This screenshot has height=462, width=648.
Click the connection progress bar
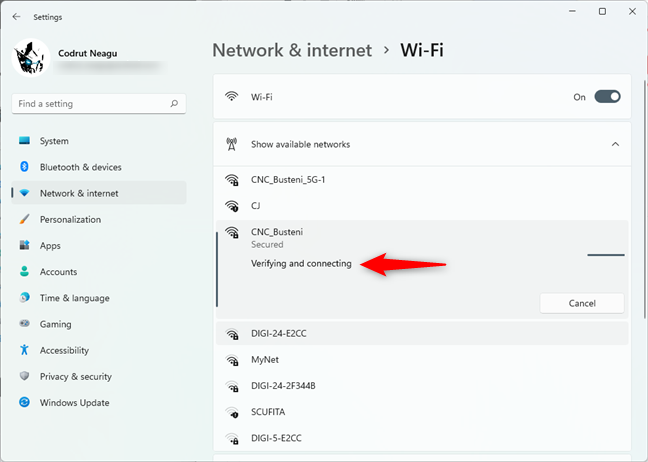click(606, 255)
